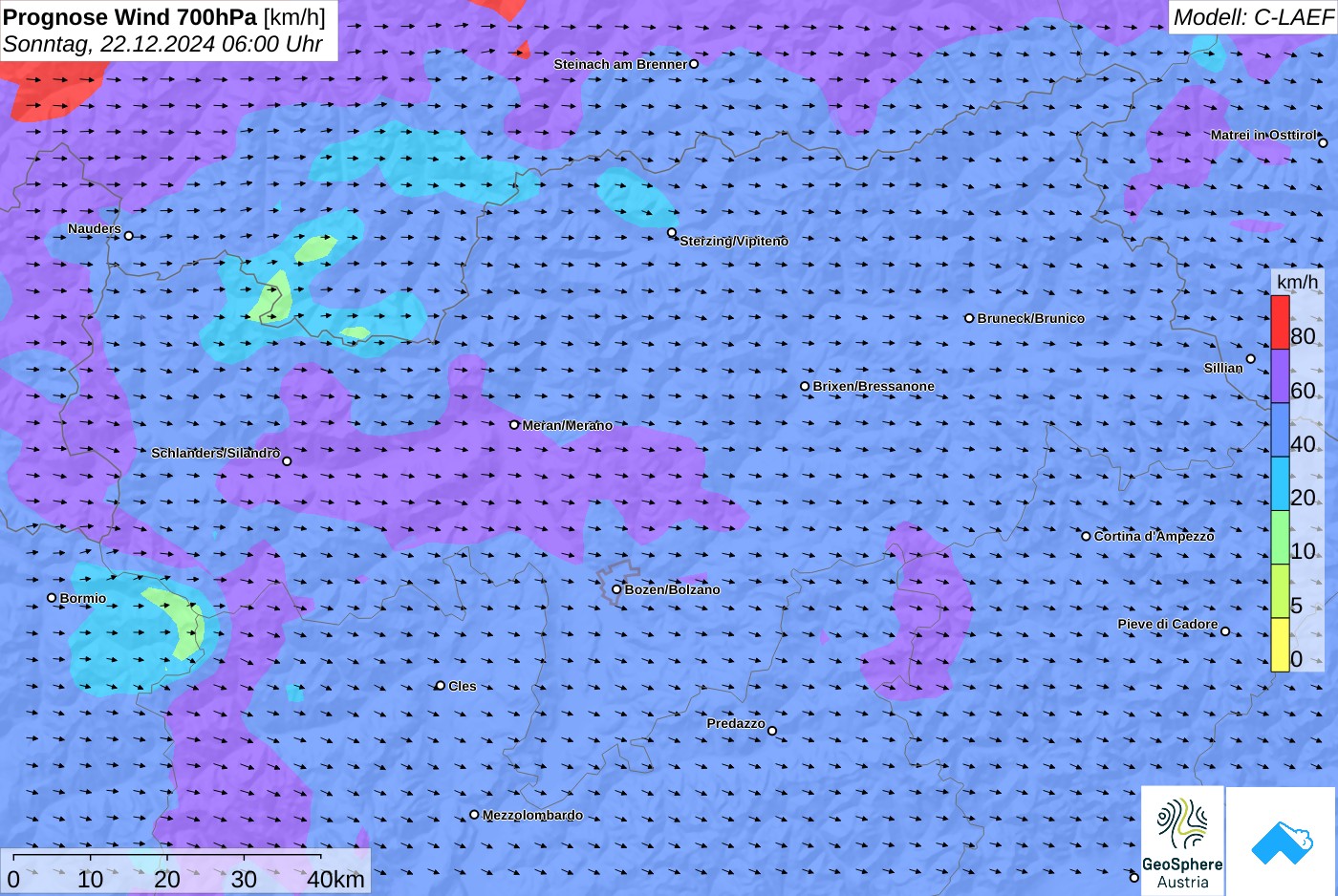This screenshot has width=1338, height=896.
Task: Click the blue cloud logo icon
Action: (x=1281, y=842)
